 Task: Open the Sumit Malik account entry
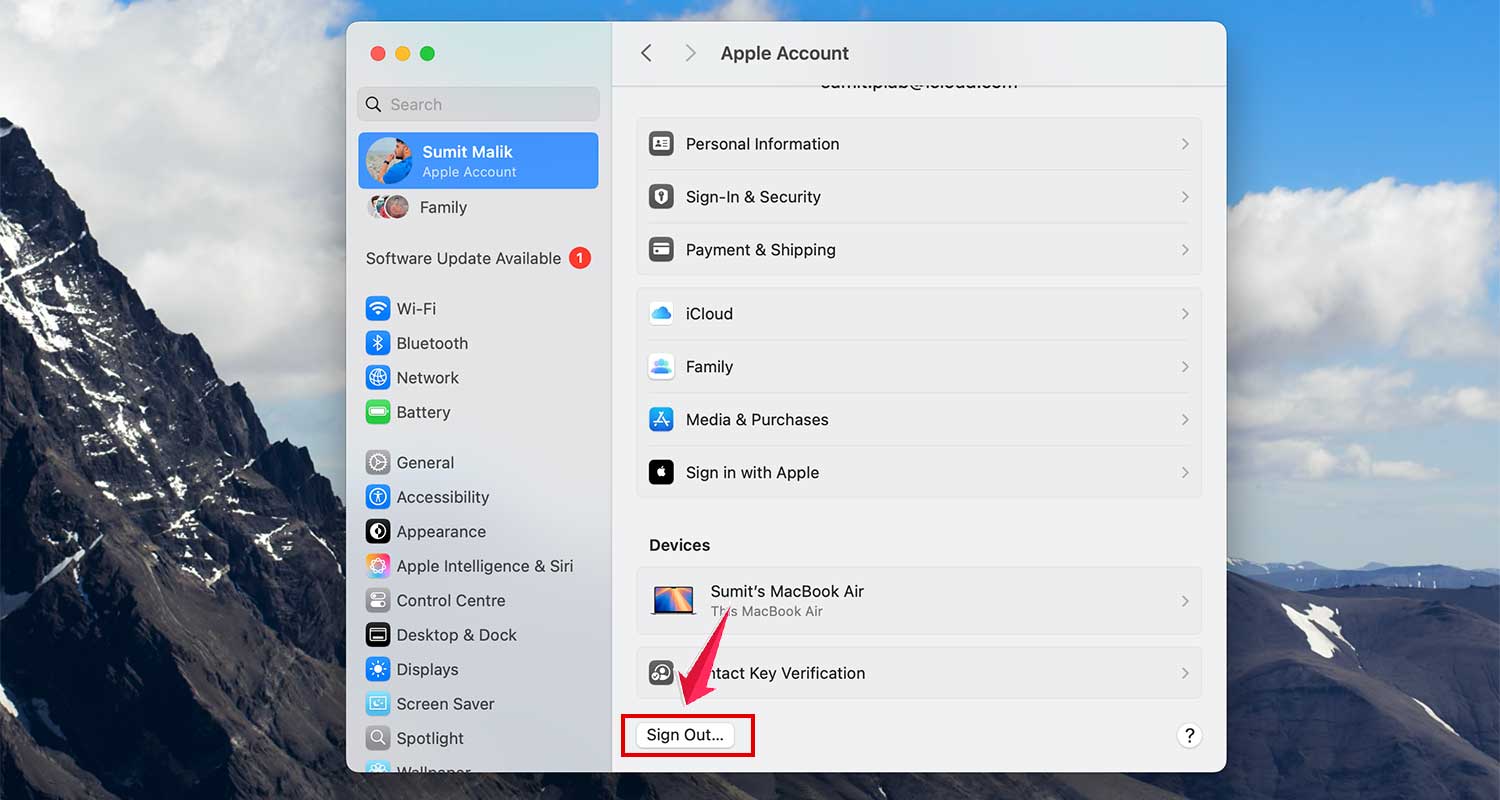pos(477,160)
